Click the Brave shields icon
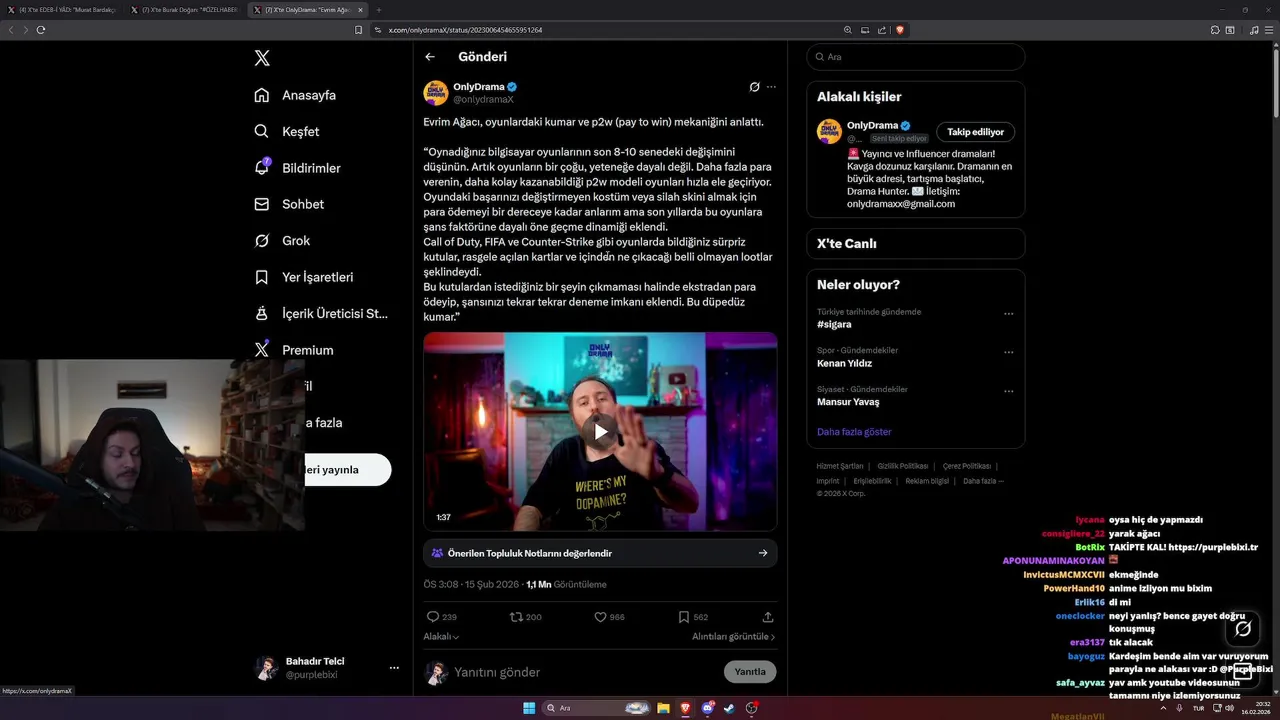The height and width of the screenshot is (720, 1280). (900, 30)
